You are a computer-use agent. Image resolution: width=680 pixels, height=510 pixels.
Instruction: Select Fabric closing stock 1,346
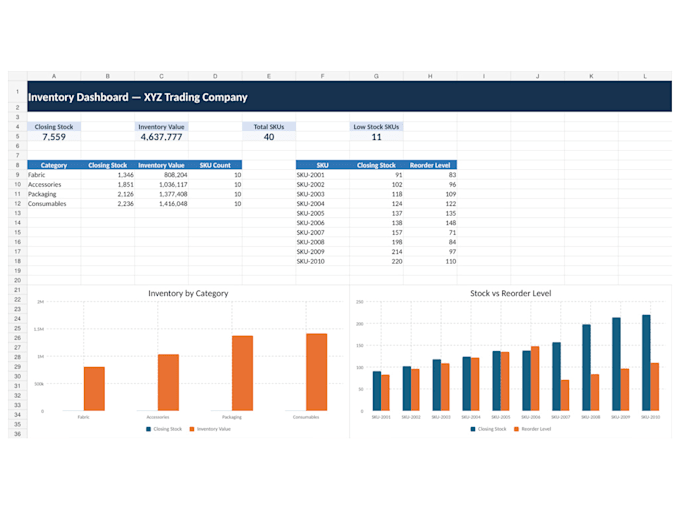[108, 175]
